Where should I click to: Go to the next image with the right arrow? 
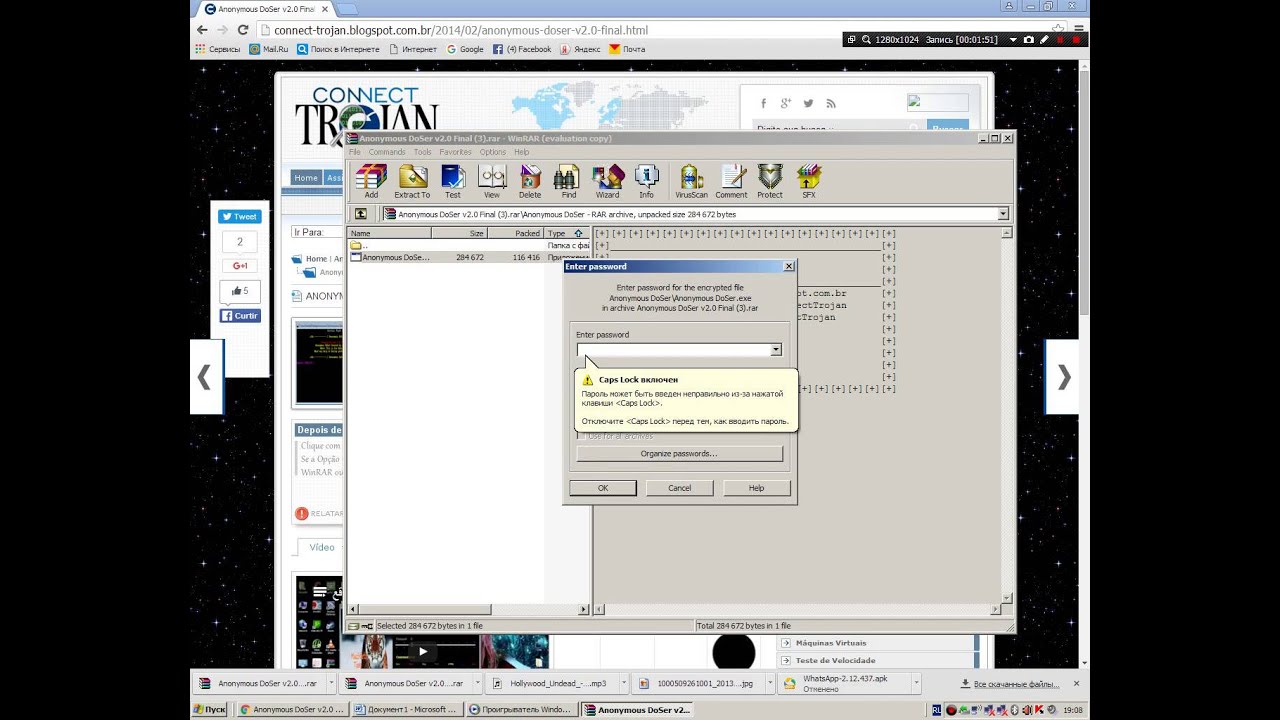coord(1063,377)
